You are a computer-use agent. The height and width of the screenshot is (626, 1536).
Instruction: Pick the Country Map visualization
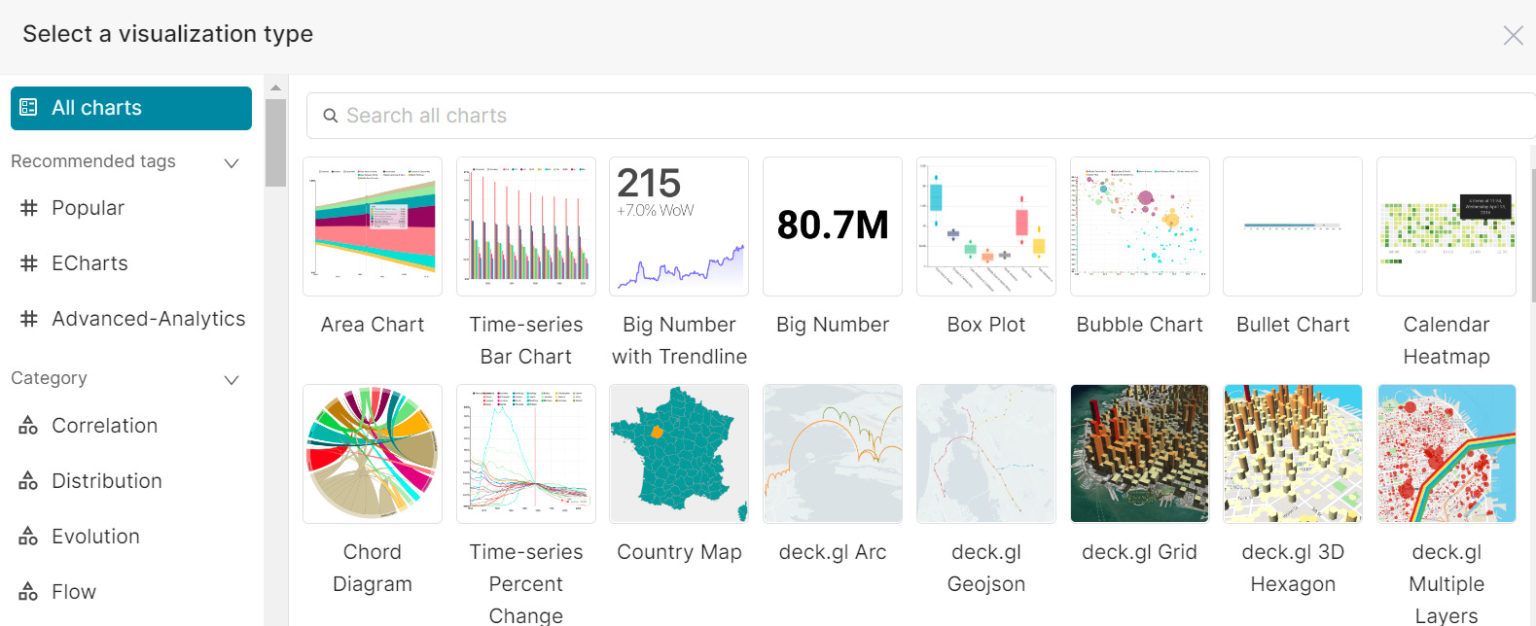click(679, 453)
